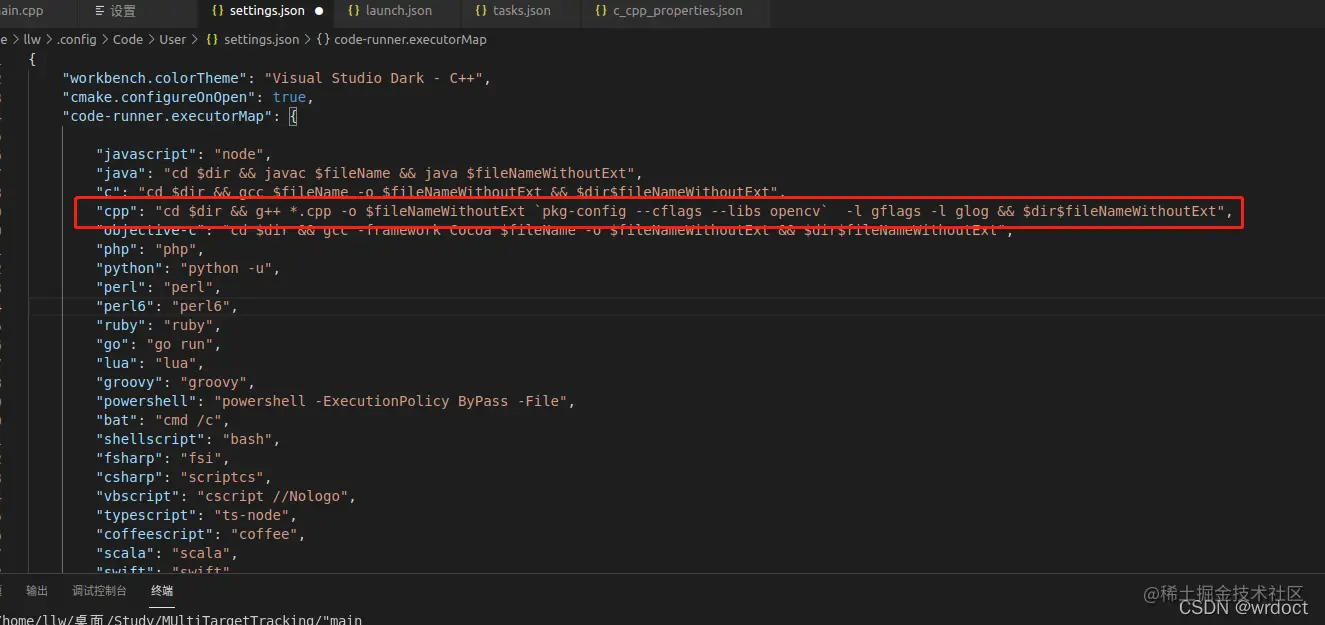
Task: Click the JSON braces icon on launch.json tab
Action: pos(354,11)
